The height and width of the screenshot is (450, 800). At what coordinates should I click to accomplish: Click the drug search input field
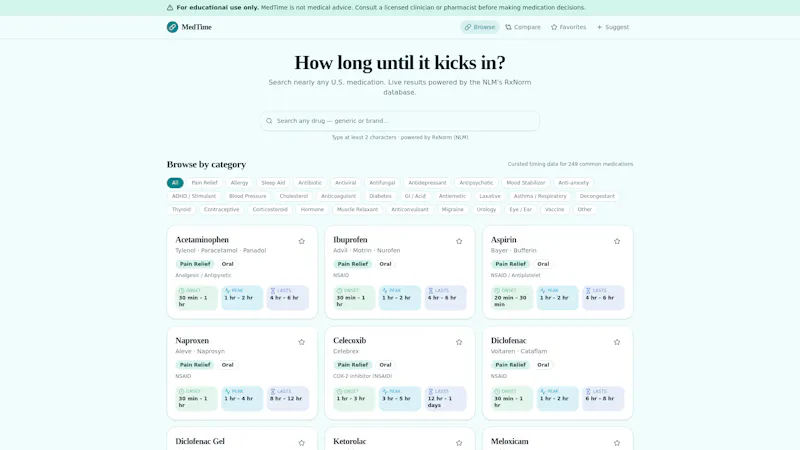[x=400, y=121]
